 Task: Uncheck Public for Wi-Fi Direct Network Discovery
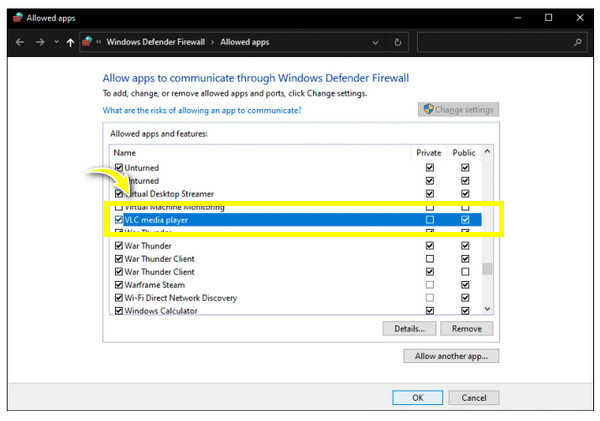[x=465, y=298]
